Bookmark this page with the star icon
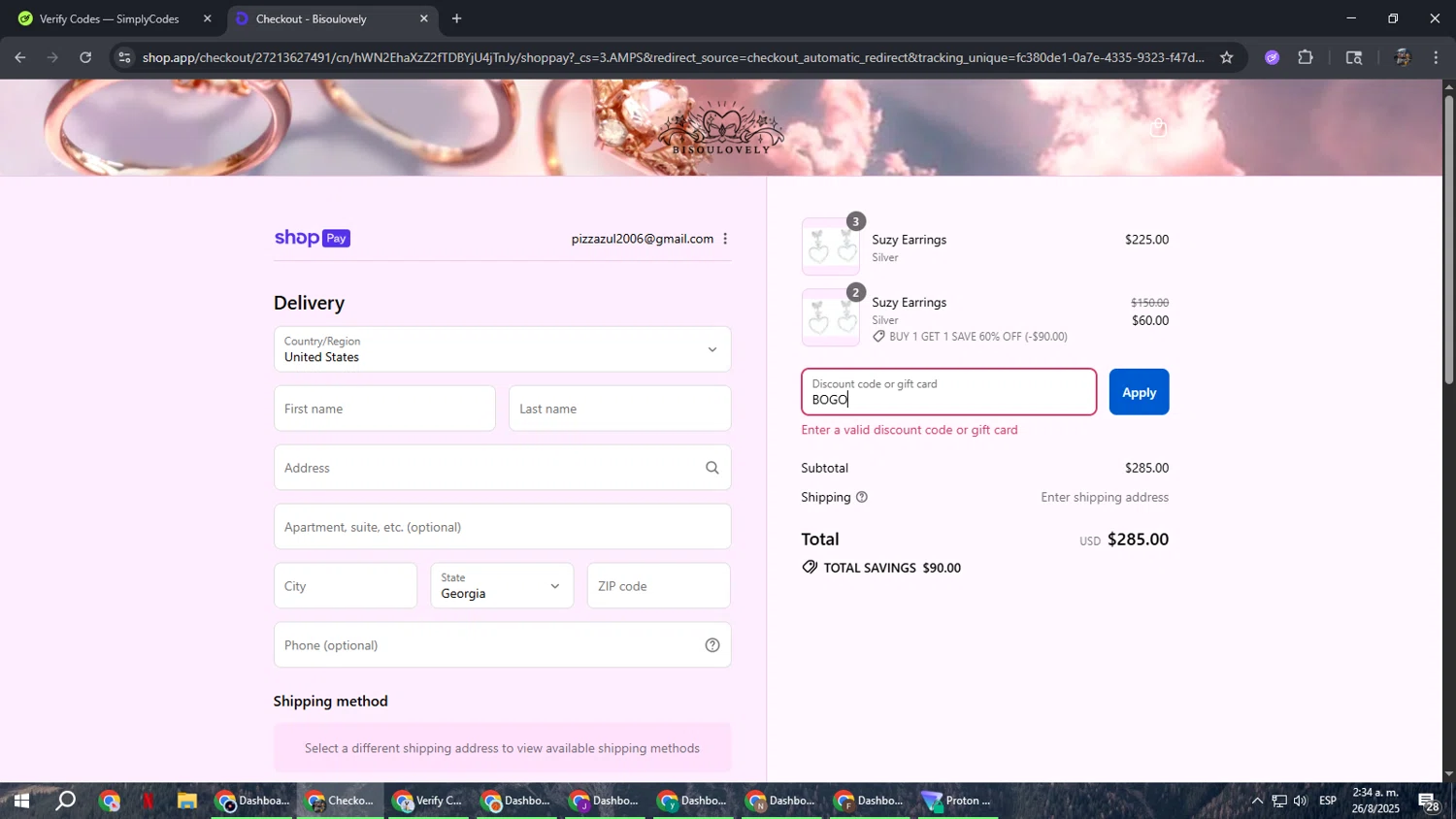Viewport: 1456px width, 819px height. tap(1227, 57)
